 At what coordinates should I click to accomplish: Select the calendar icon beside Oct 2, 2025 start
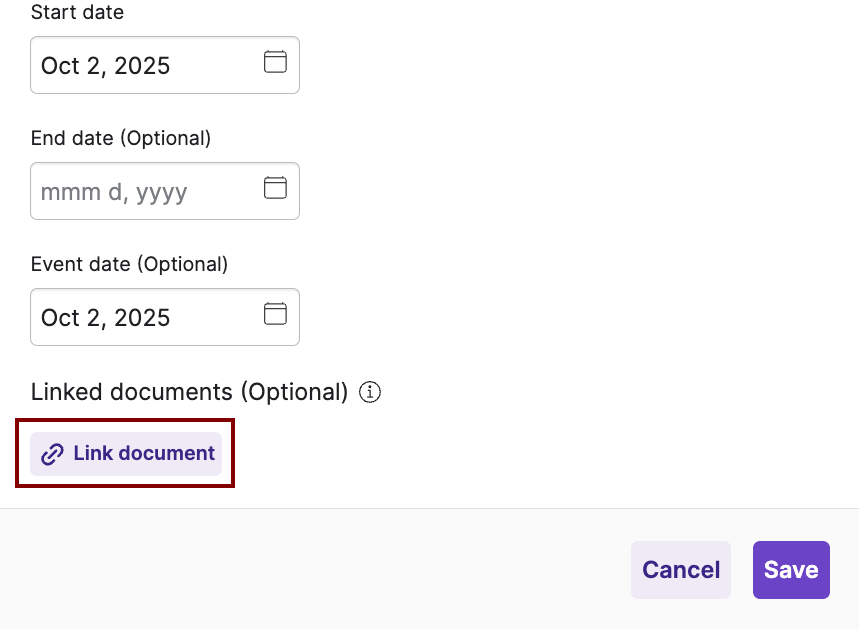click(x=274, y=61)
